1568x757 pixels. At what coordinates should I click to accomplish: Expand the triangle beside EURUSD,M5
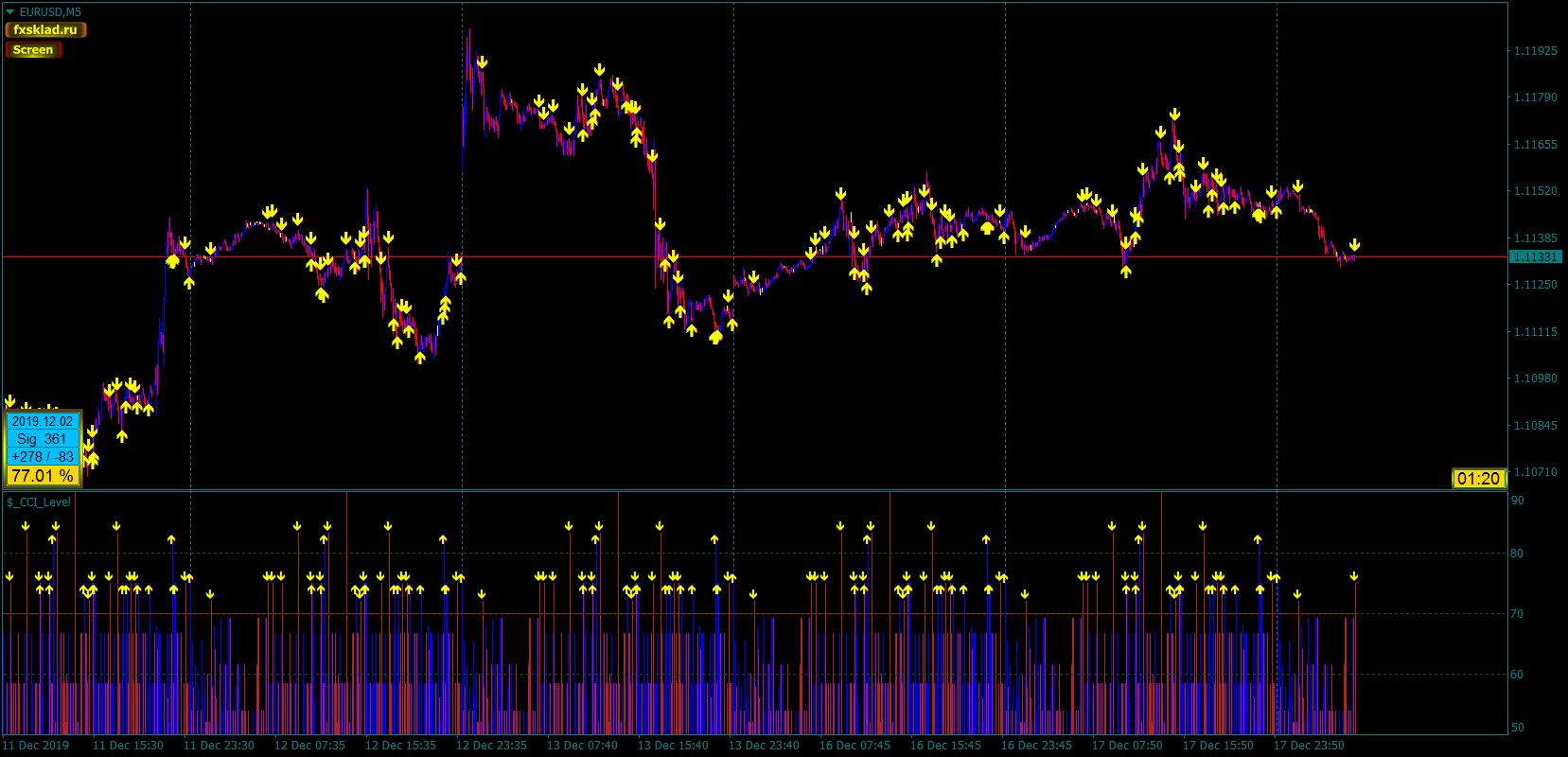(10, 12)
